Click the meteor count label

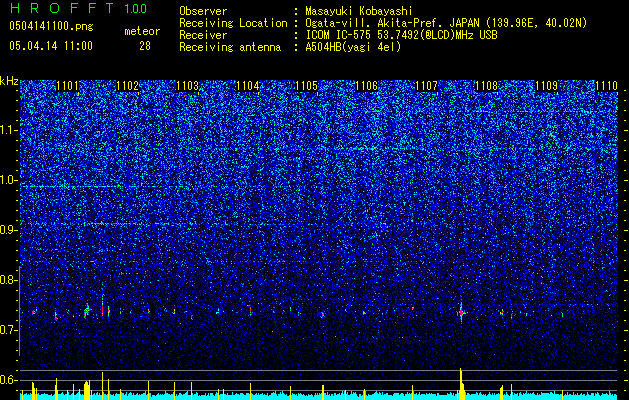point(142,31)
